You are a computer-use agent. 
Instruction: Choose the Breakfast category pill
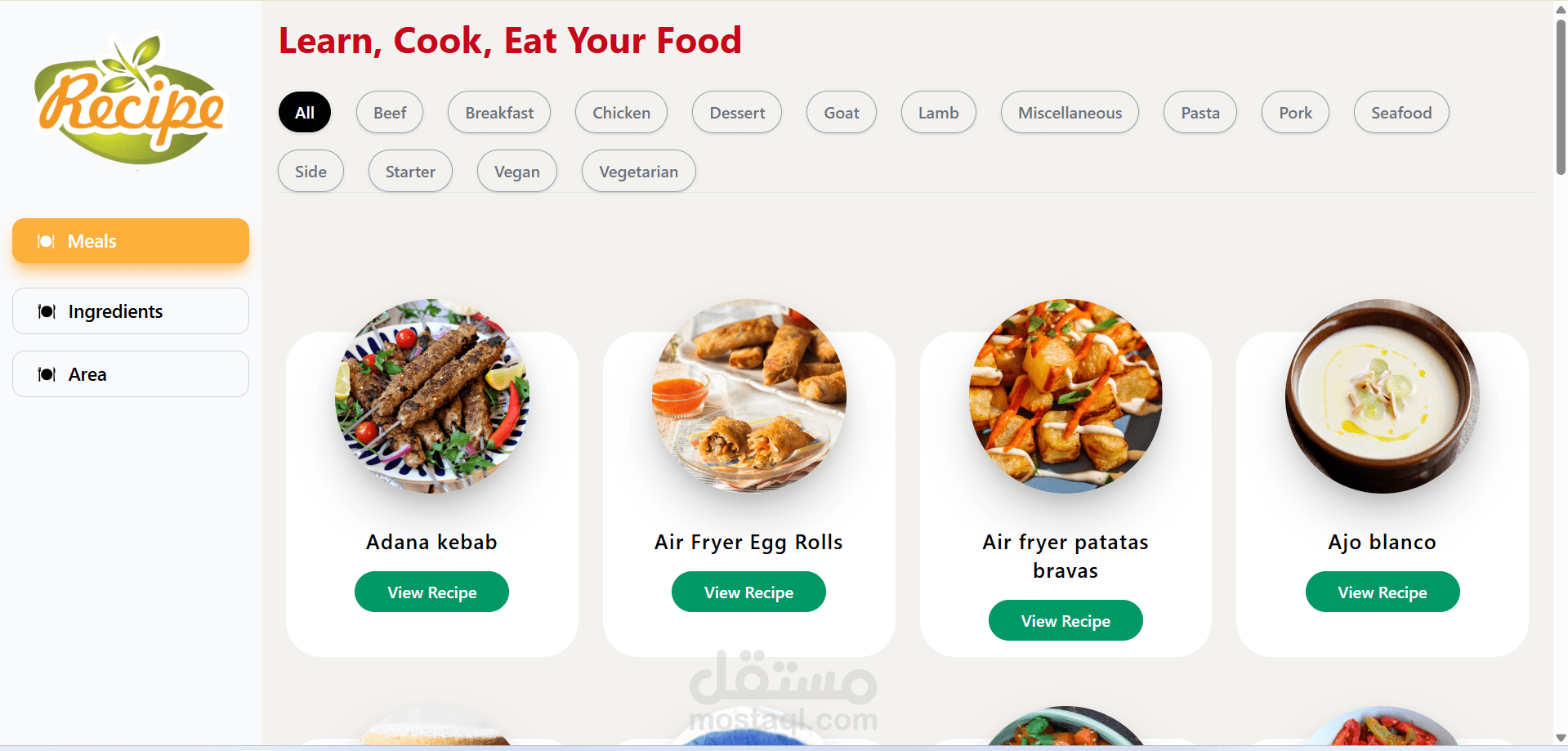[499, 113]
